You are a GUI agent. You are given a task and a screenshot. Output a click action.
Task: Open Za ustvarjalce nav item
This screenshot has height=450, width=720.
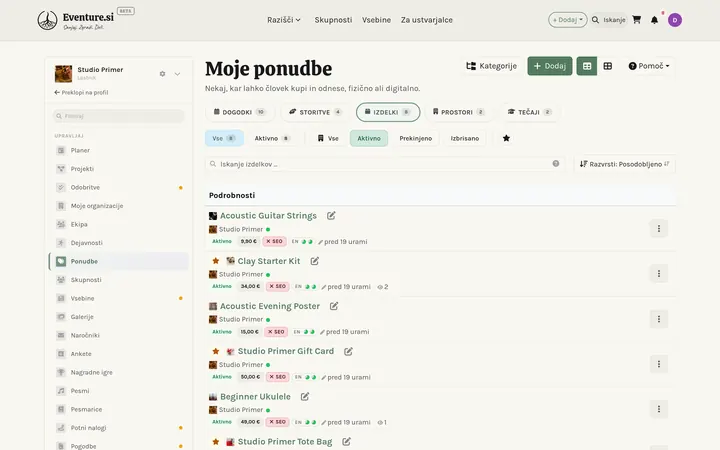point(427,20)
